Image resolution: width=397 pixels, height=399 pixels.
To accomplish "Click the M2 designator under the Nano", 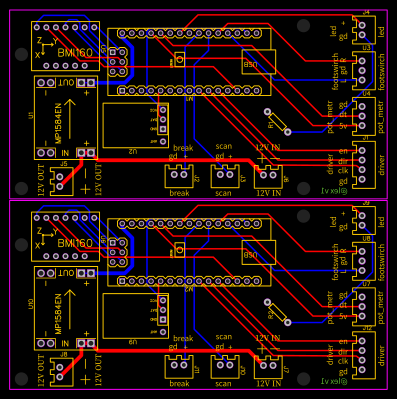I will tap(189, 289).
